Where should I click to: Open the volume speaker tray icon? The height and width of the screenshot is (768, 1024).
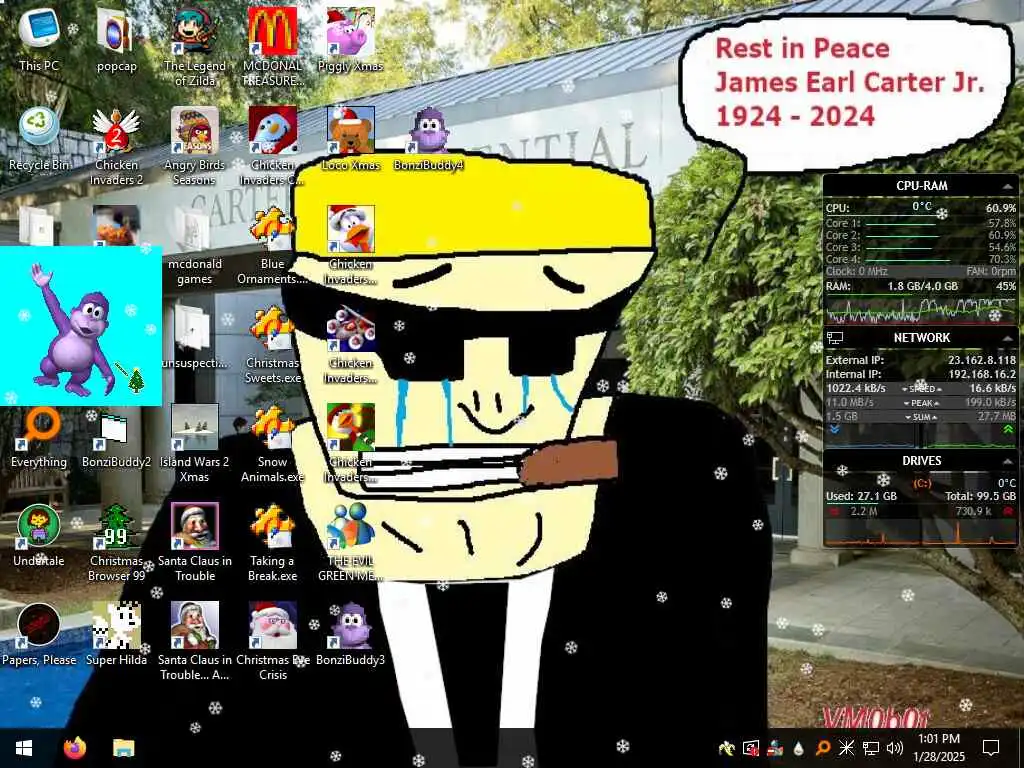pos(895,748)
